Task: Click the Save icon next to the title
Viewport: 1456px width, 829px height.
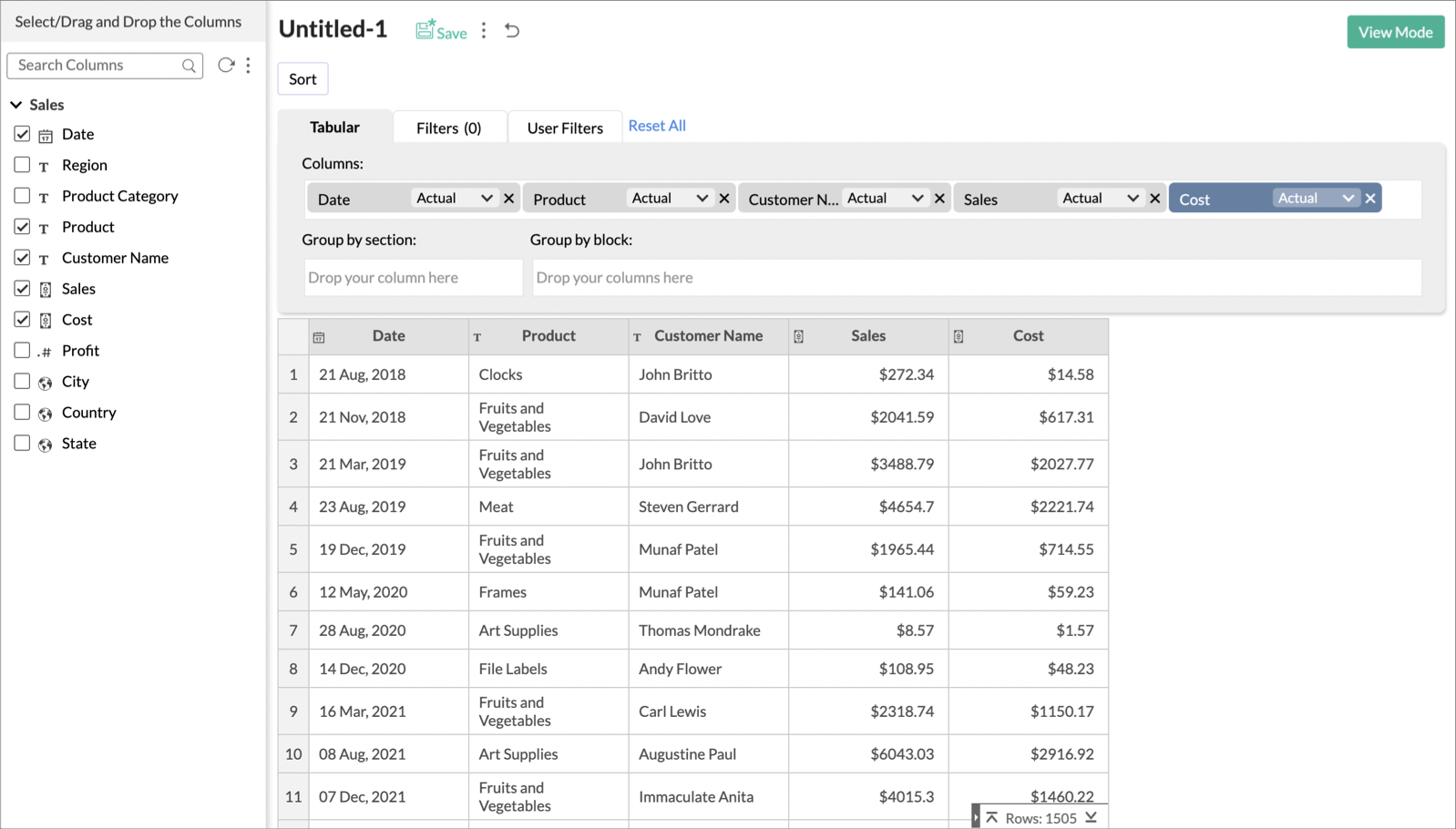Action: click(425, 30)
